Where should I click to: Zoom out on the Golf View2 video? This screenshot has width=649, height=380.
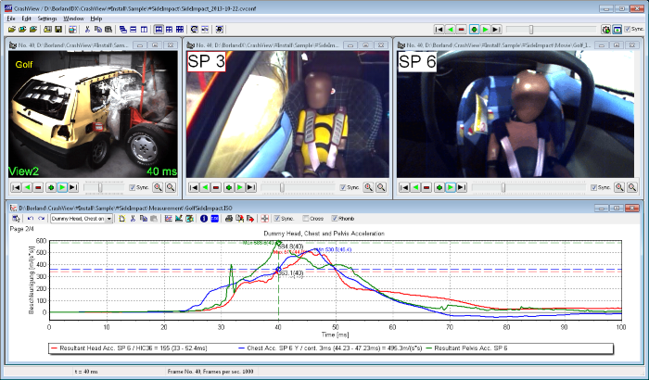(x=170, y=188)
